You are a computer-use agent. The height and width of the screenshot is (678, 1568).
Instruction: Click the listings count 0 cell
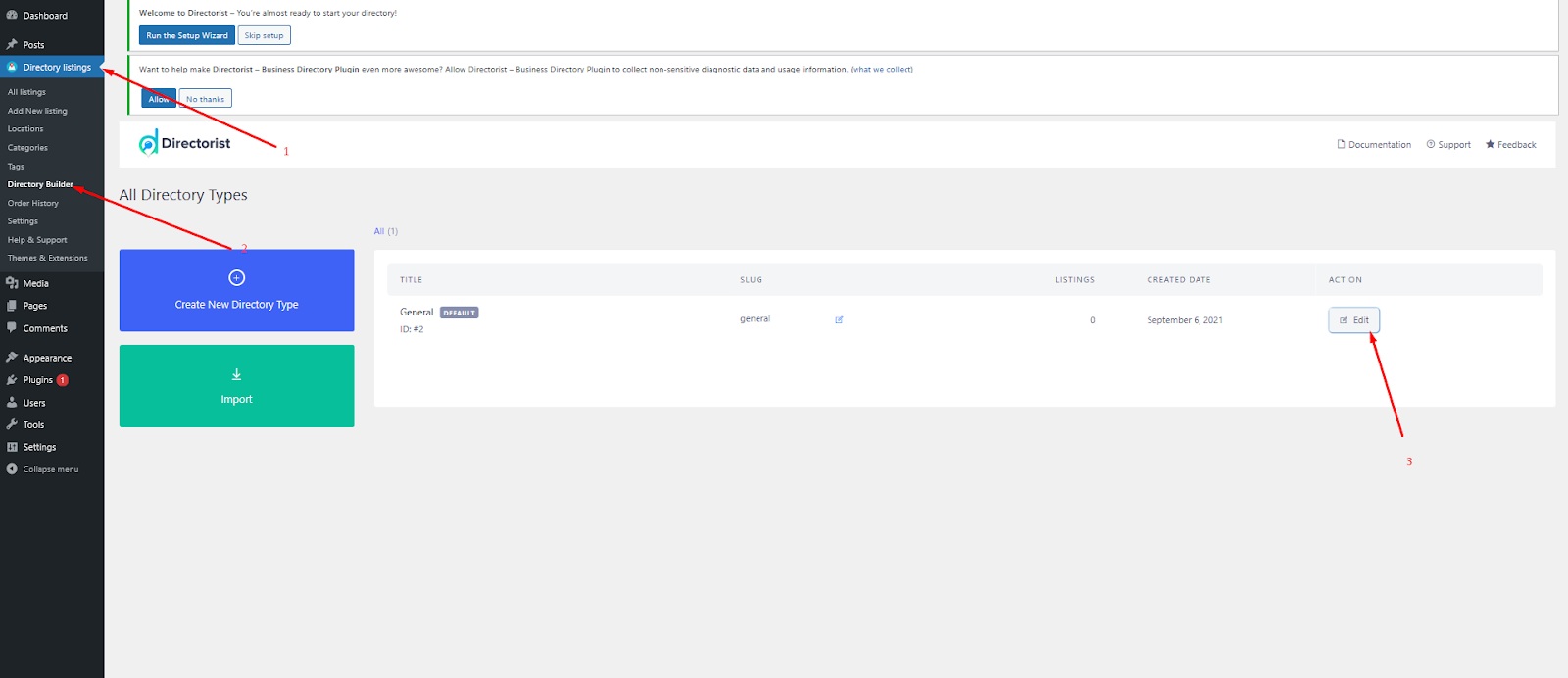coord(1093,320)
